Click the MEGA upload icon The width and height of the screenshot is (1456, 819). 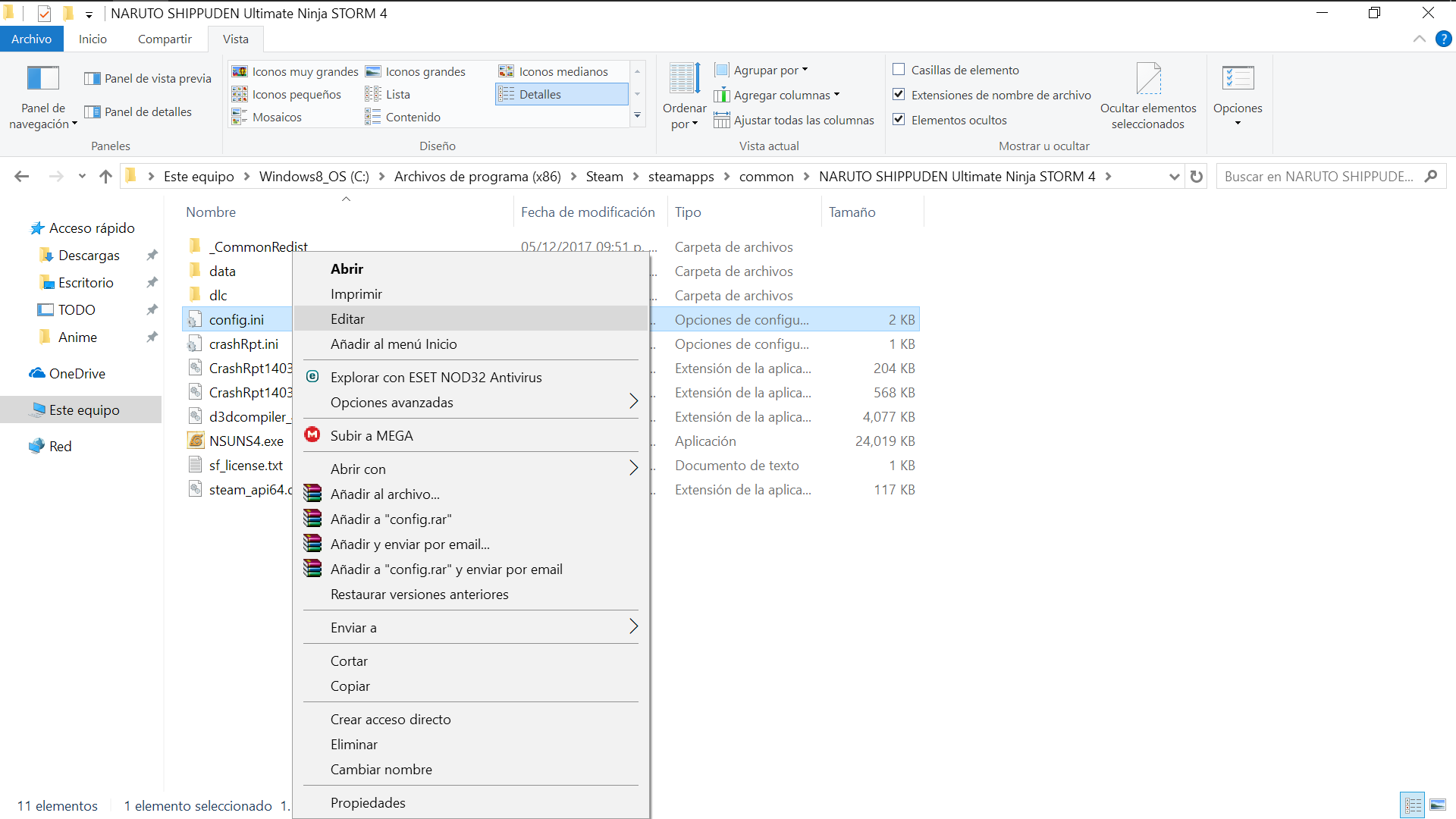point(312,435)
